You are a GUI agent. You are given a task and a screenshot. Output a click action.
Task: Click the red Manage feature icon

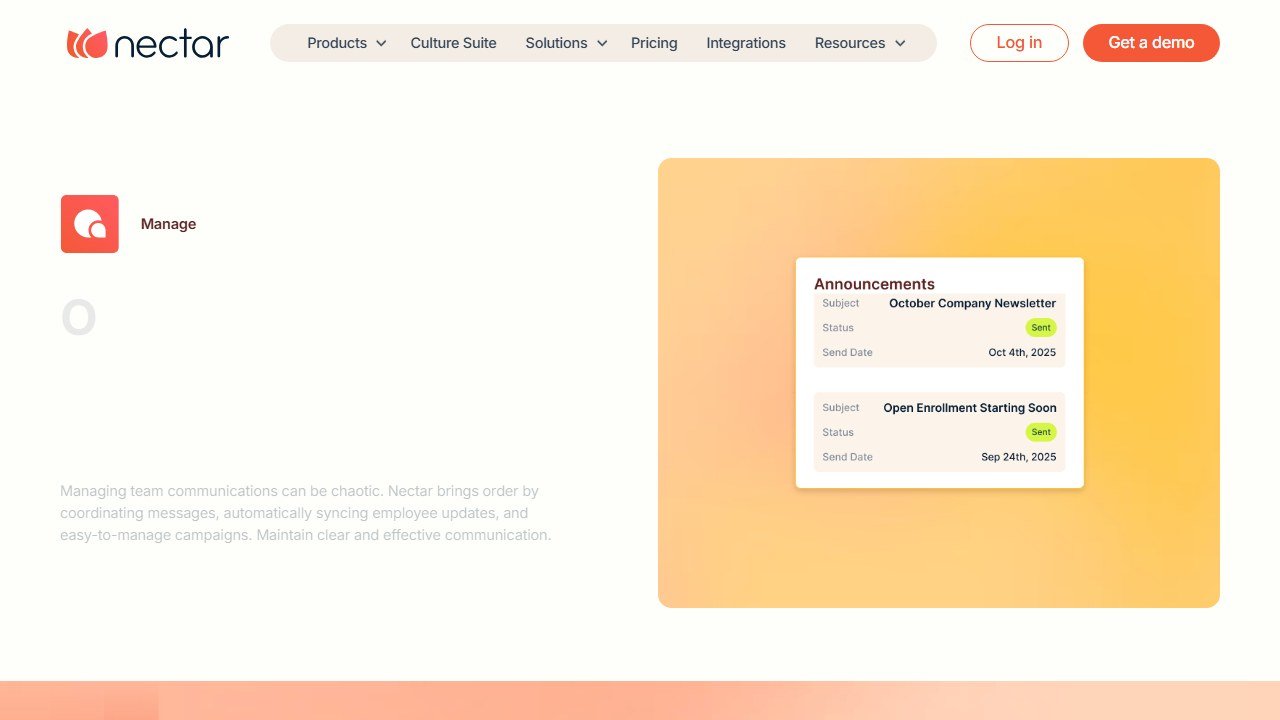tap(90, 224)
